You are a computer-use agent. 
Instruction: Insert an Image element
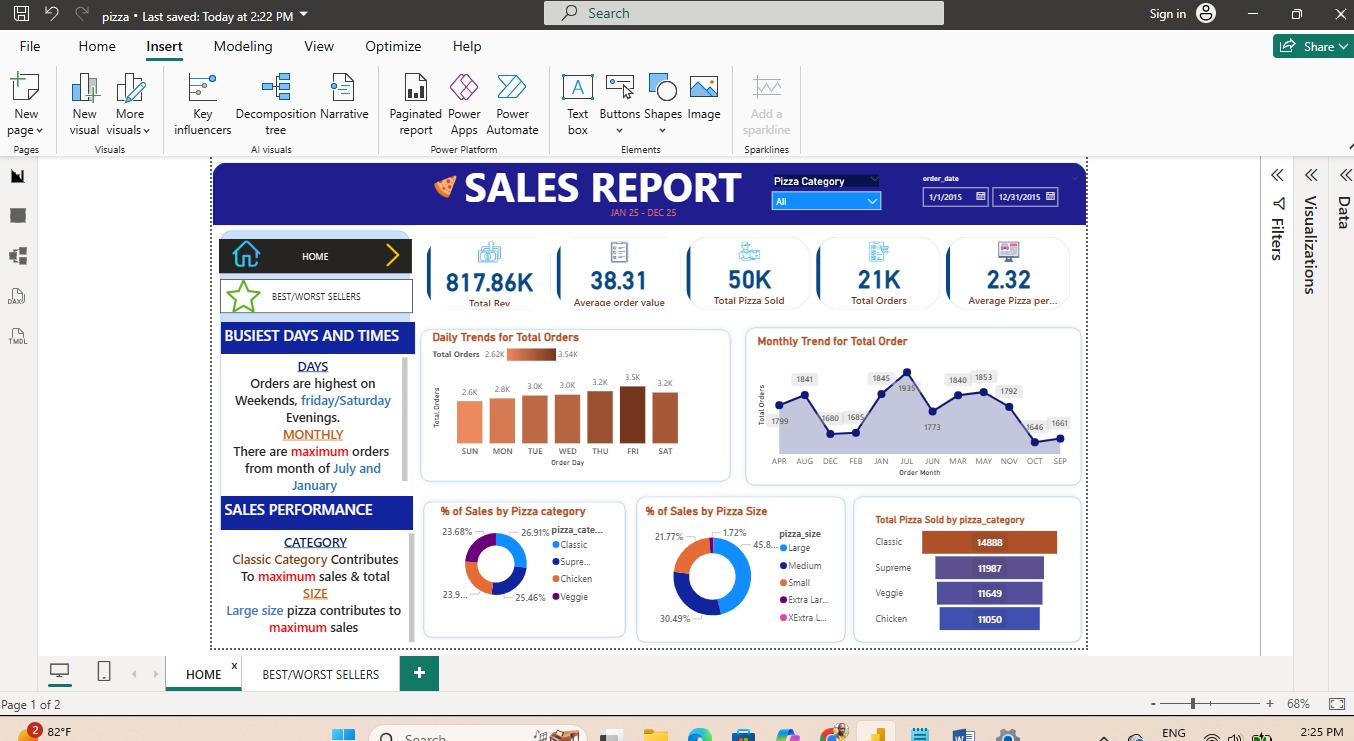704,104
